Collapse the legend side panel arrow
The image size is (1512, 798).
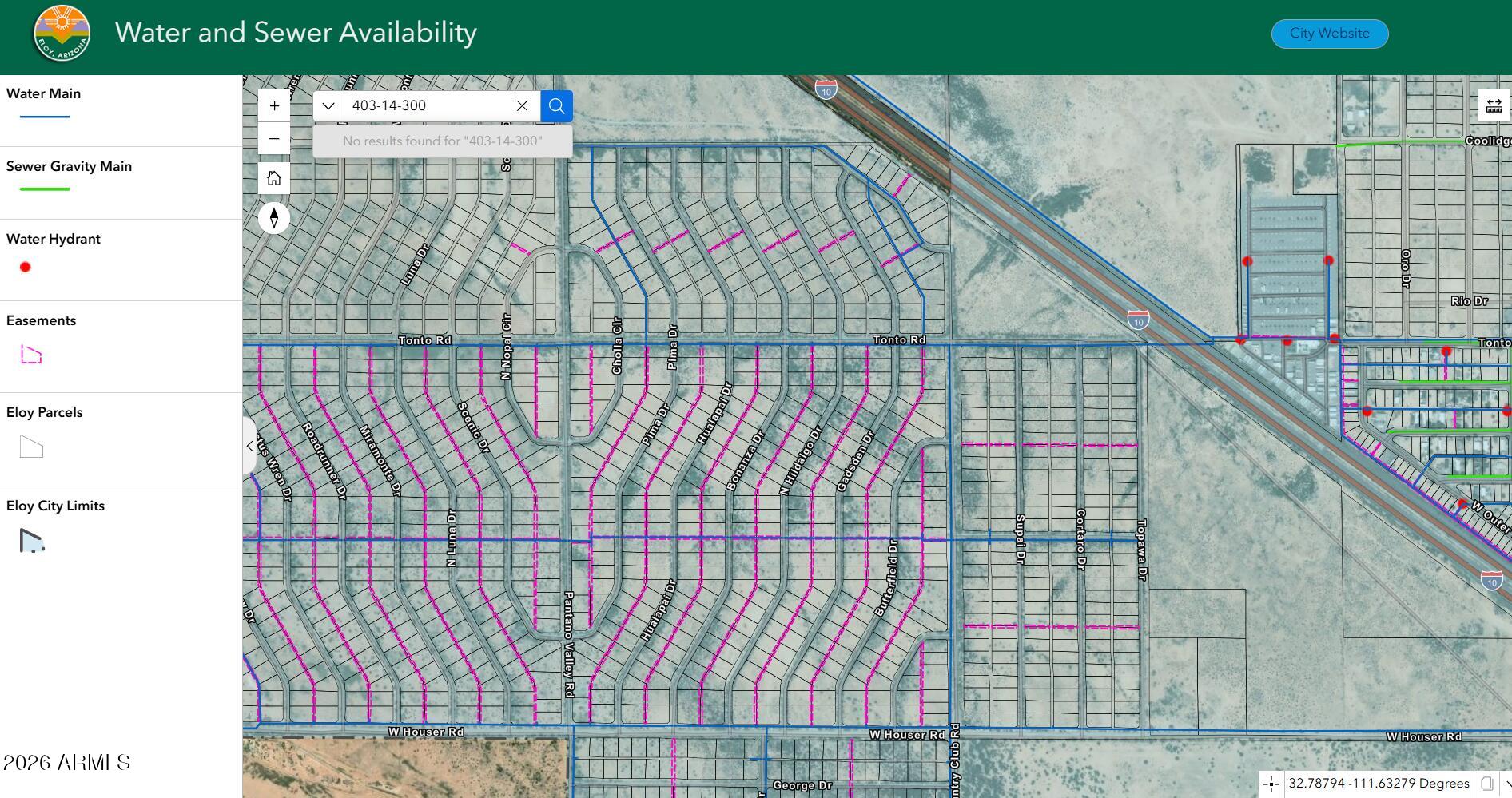coord(249,446)
